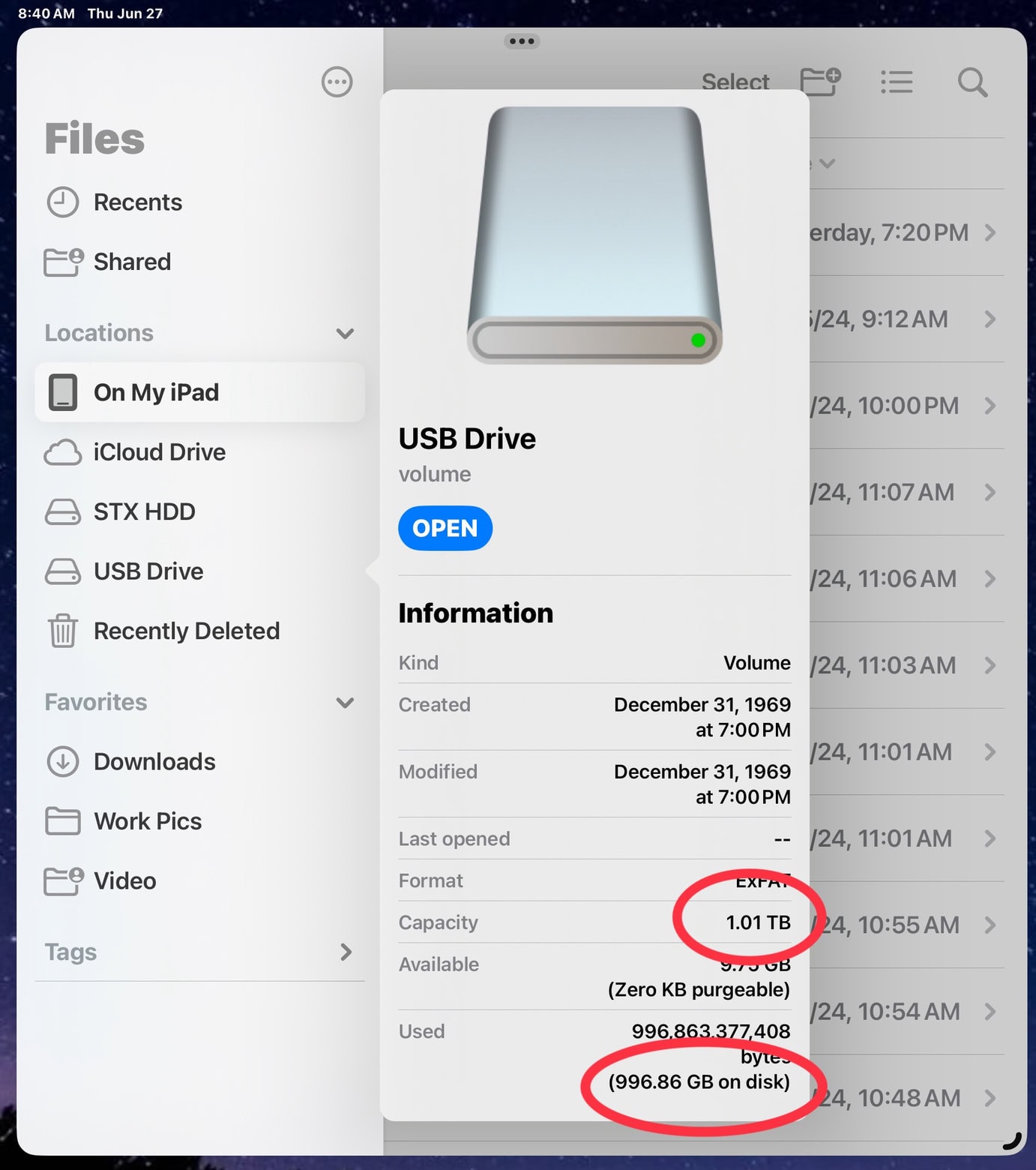Tap the Select button in toolbar
1036x1170 pixels.
pos(735,82)
